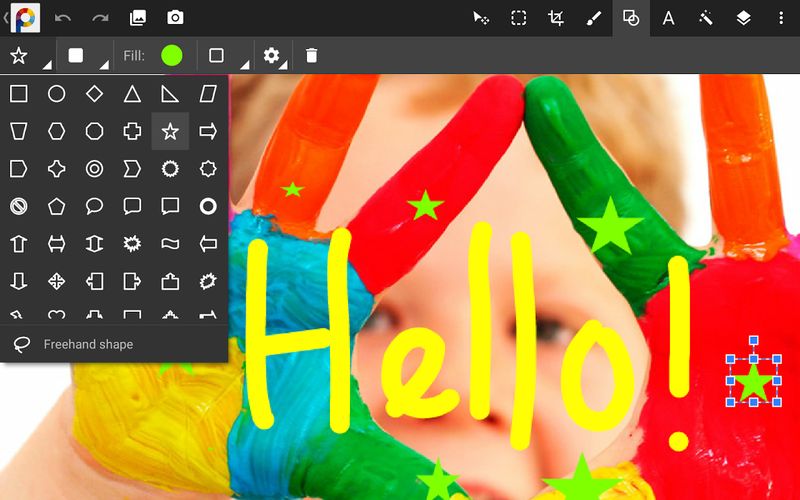Viewport: 800px width, 500px height.
Task: Choose the oval speech bubble shape
Action: click(94, 206)
